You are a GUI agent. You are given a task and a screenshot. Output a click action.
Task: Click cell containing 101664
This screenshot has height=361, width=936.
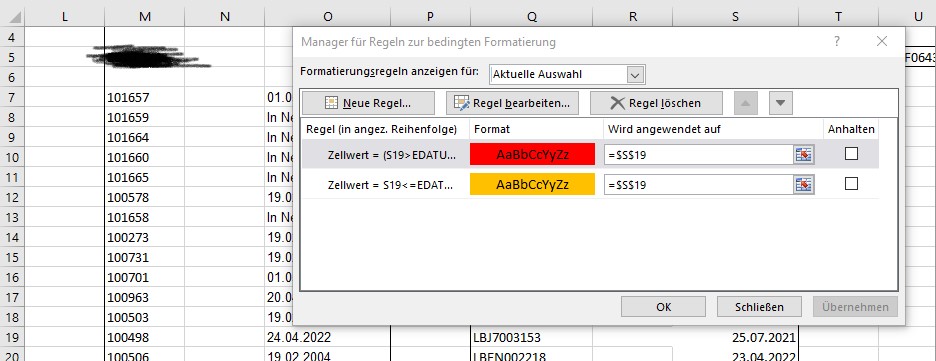tap(144, 137)
